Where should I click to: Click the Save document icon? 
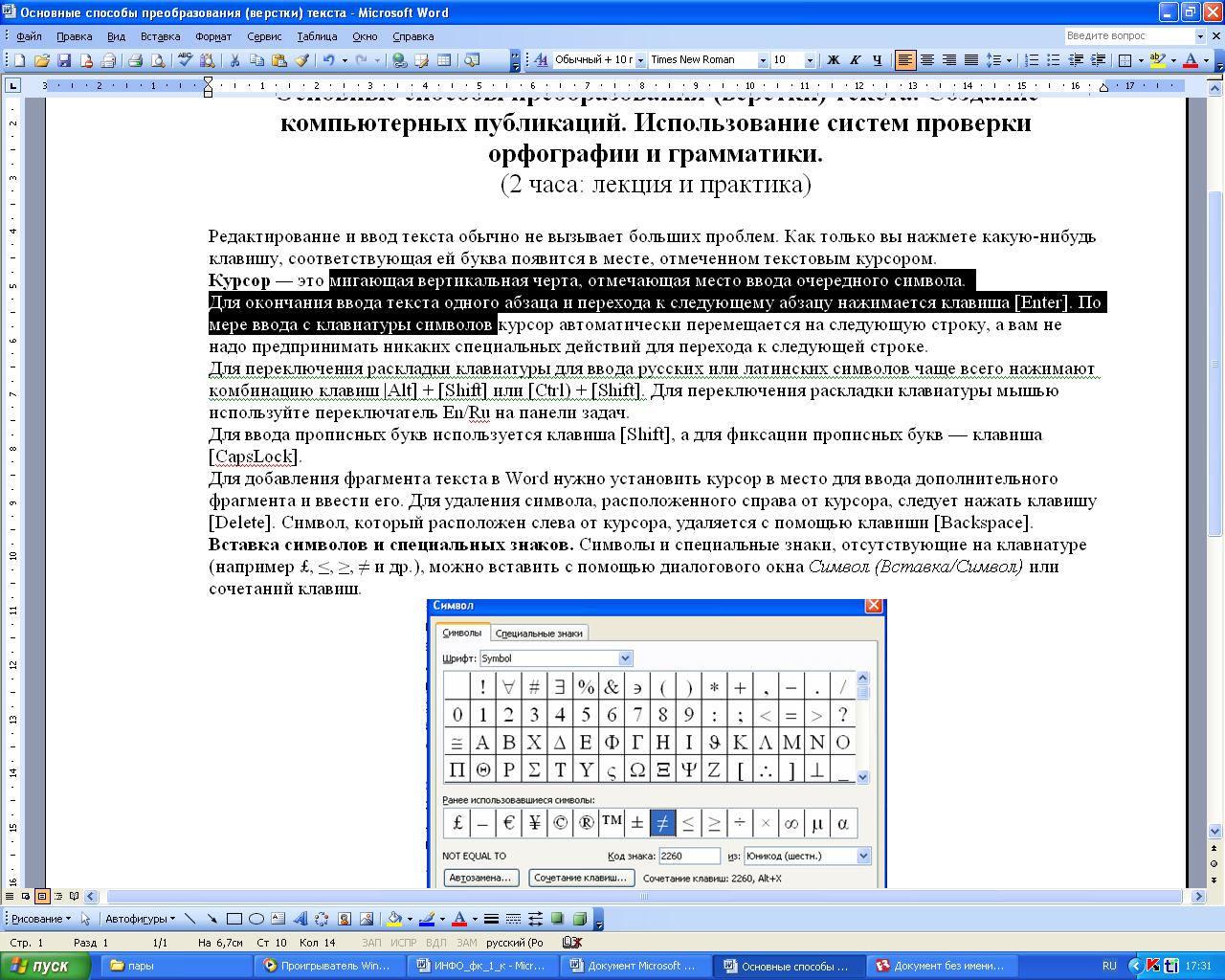(x=64, y=60)
